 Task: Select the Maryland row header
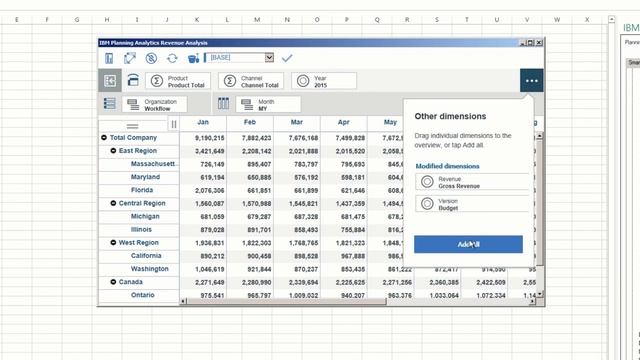(x=145, y=177)
